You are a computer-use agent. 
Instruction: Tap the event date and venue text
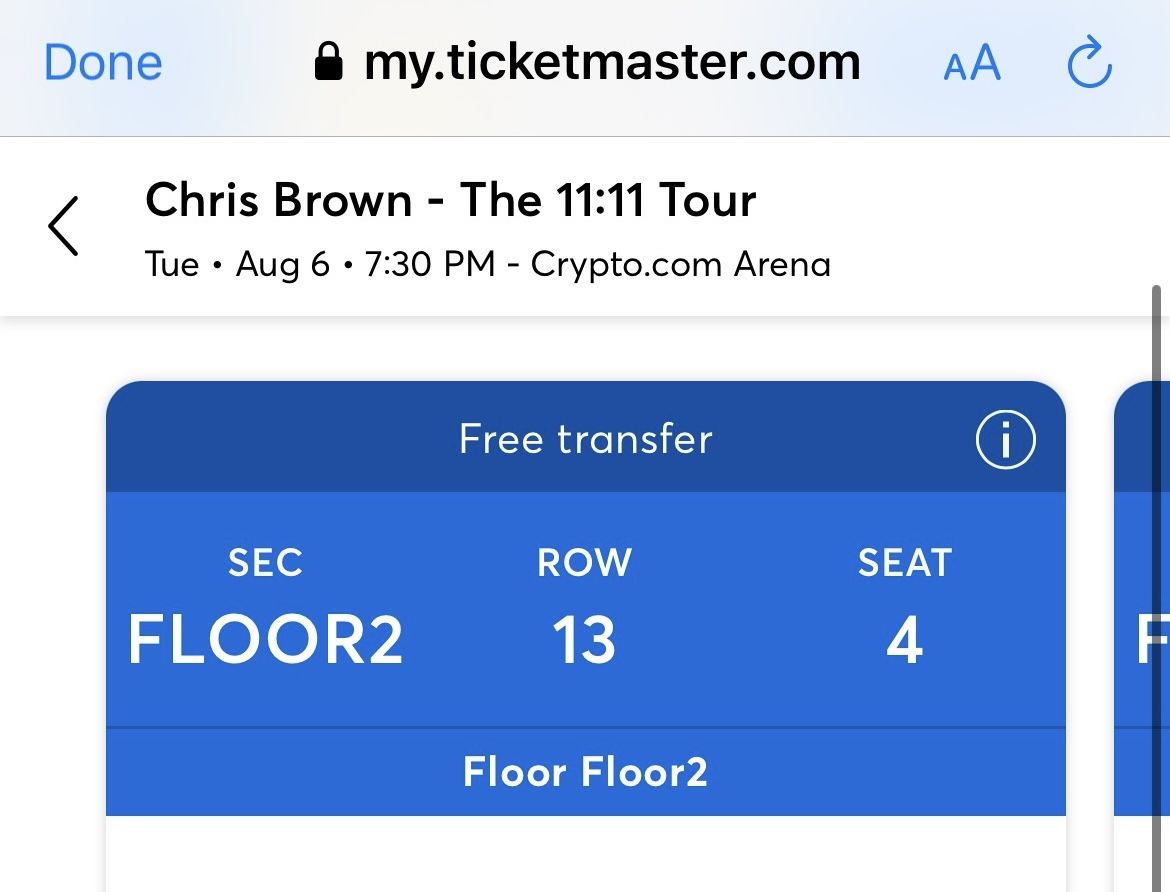(x=488, y=264)
